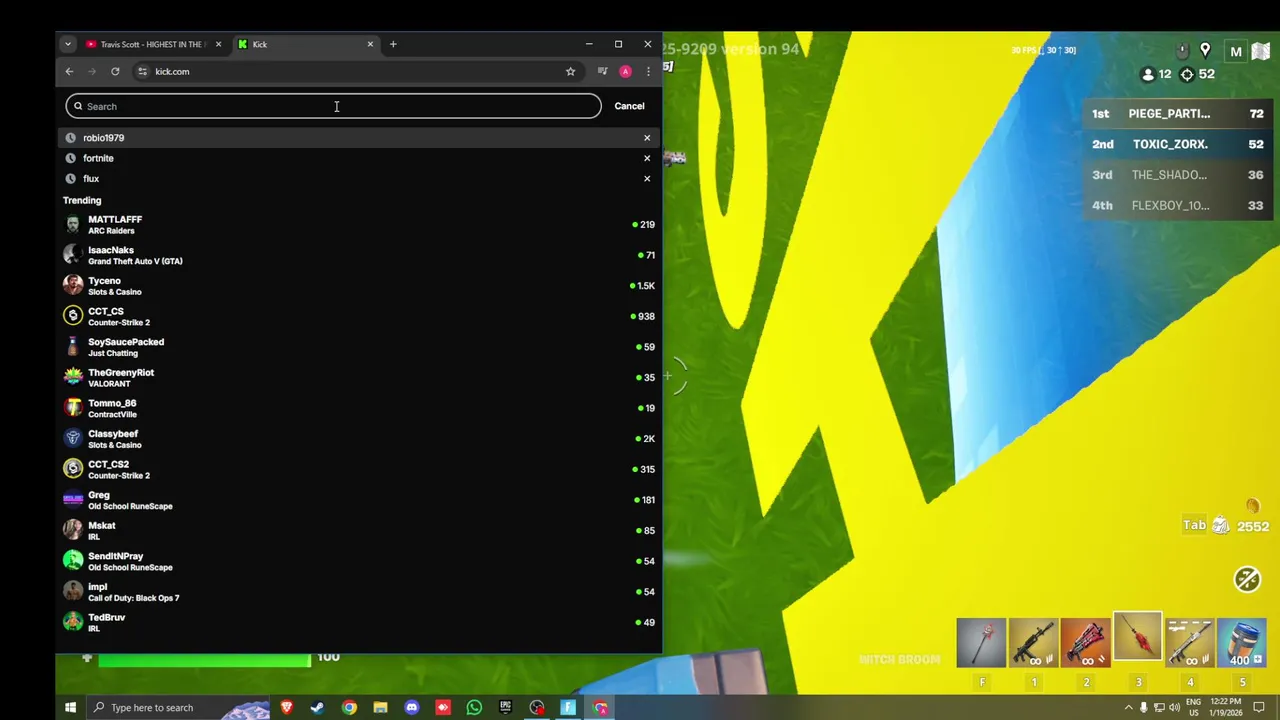Click MATTLAFFF avatar thumbnail
The image size is (1280, 720).
click(73, 224)
